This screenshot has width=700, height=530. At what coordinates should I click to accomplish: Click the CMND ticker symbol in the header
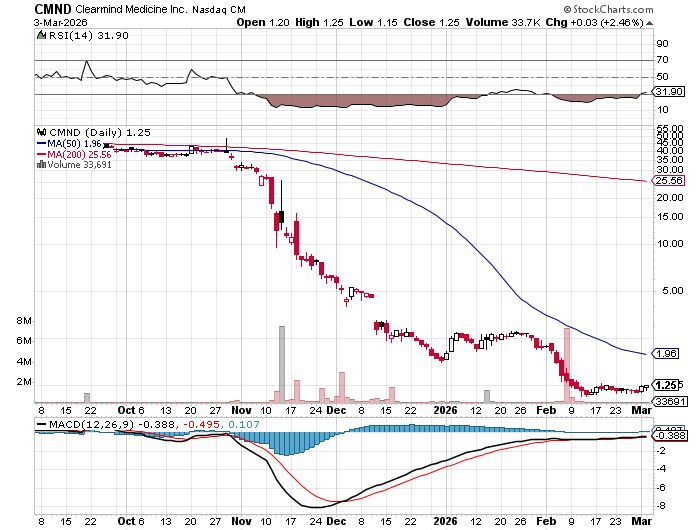point(53,9)
